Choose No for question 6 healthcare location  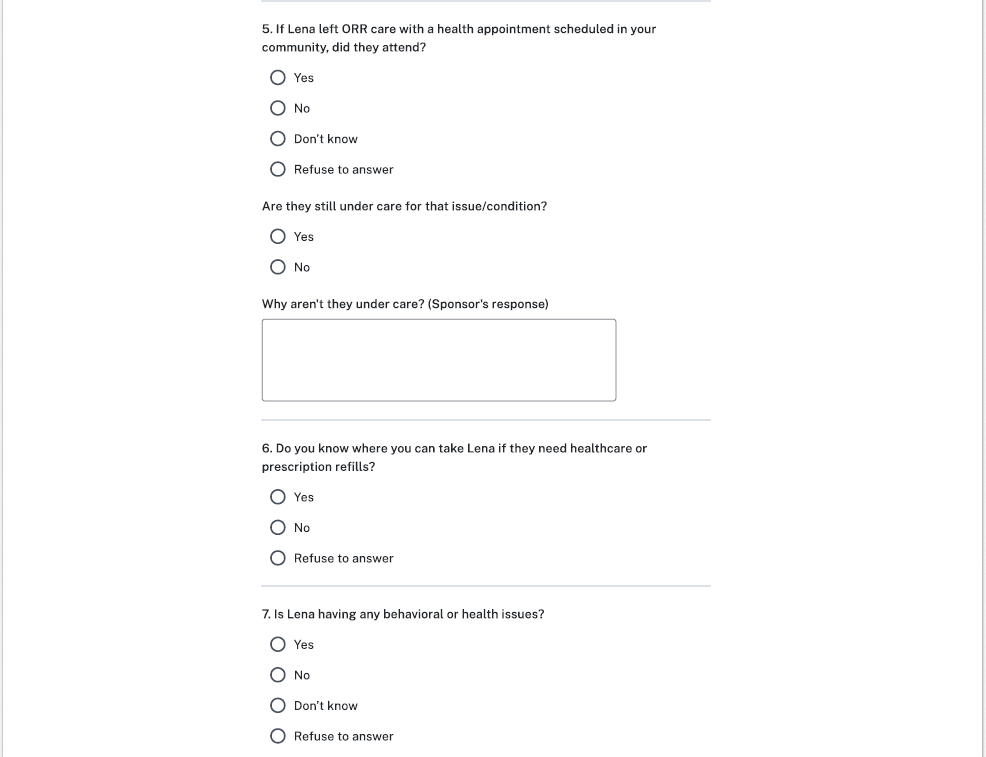pyautogui.click(x=278, y=528)
